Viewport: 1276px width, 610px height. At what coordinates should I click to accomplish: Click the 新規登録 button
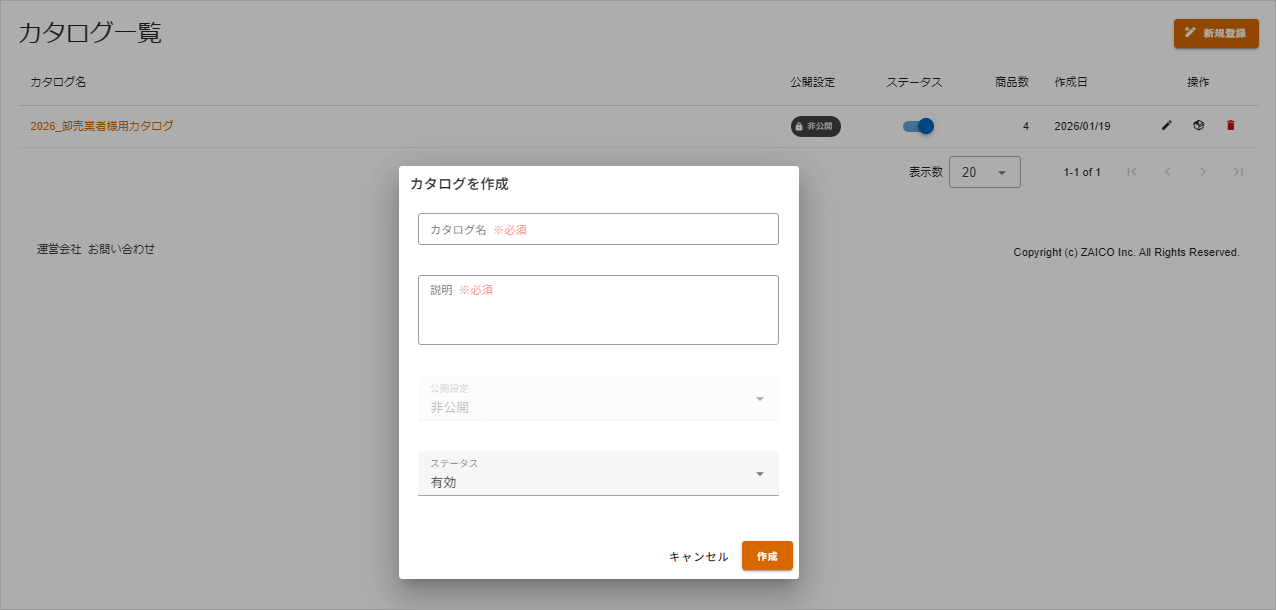1216,33
